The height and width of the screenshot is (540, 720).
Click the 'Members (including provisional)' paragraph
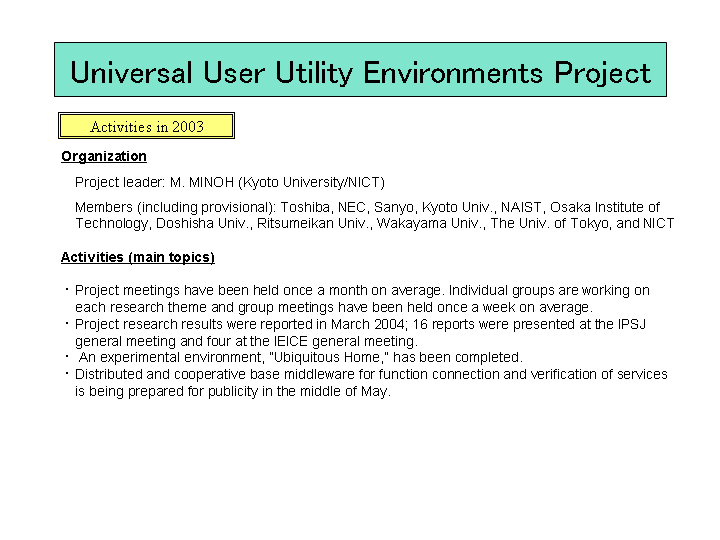pos(374,215)
